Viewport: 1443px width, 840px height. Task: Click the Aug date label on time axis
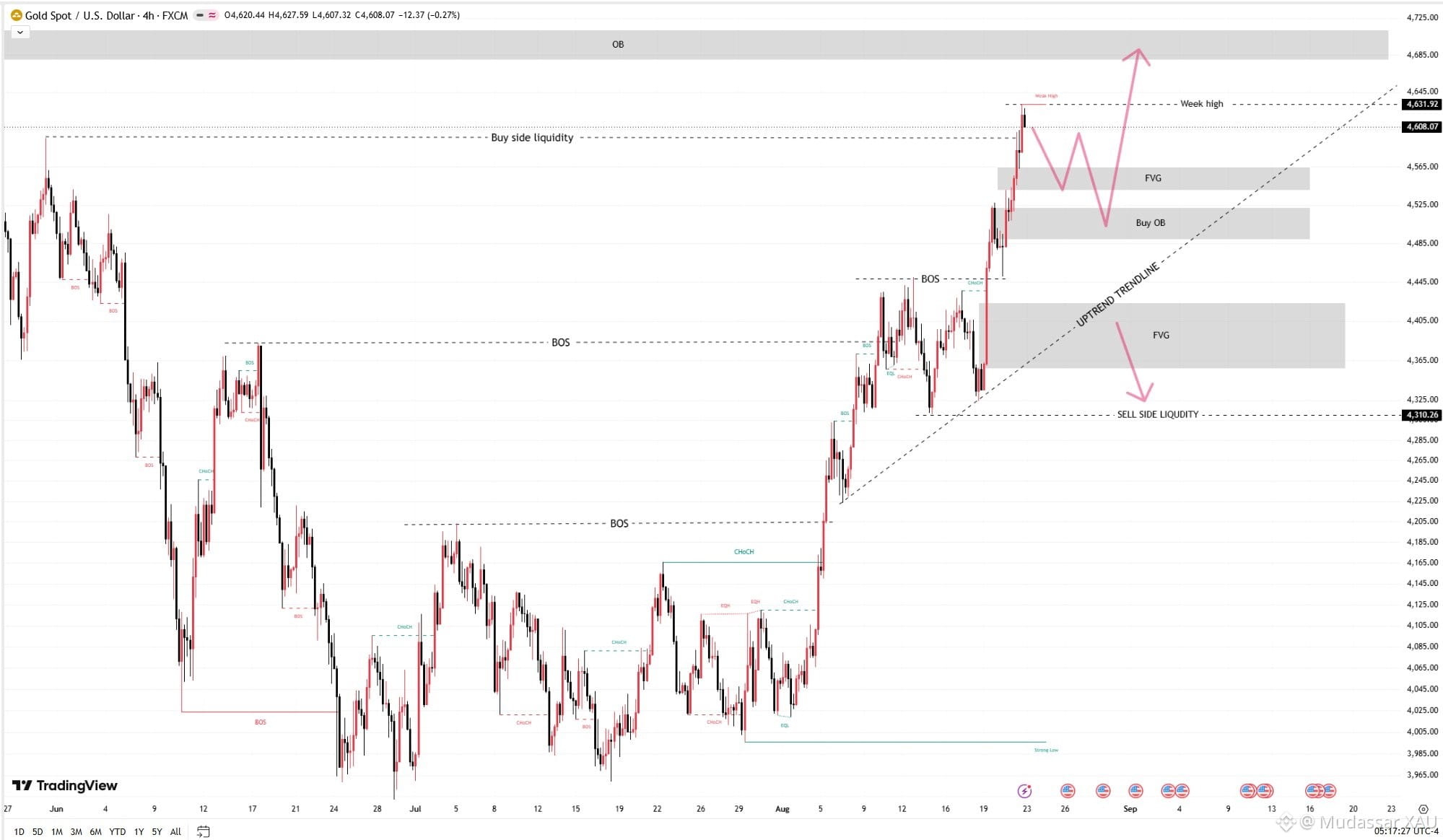coord(782,809)
